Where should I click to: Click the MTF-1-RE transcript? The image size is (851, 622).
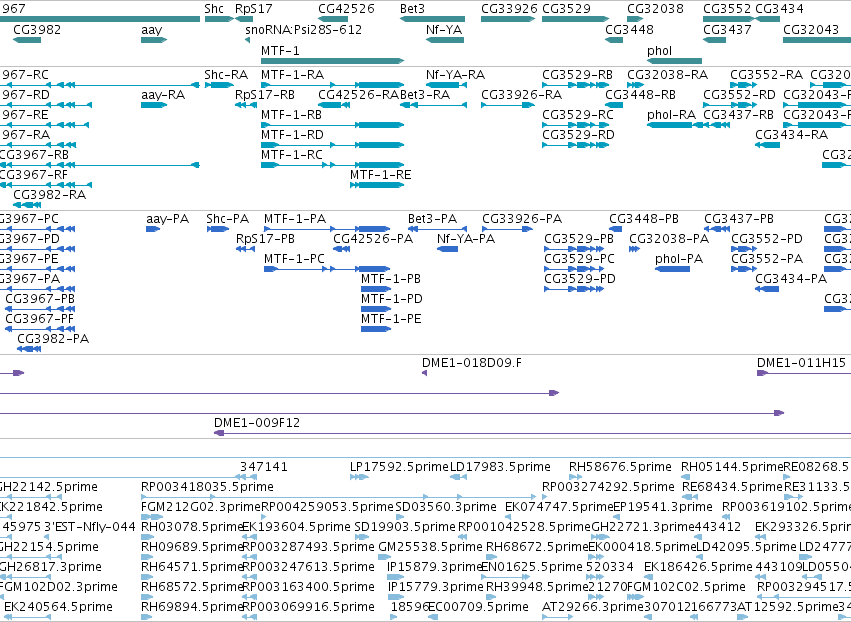377,185
